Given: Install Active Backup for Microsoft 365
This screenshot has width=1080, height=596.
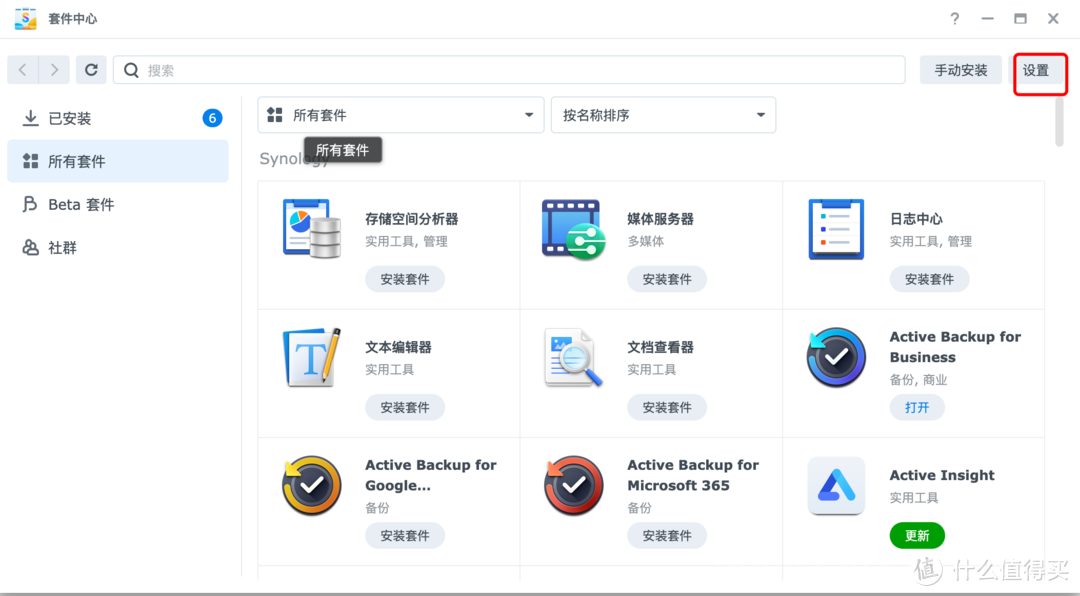Looking at the screenshot, I should [667, 535].
